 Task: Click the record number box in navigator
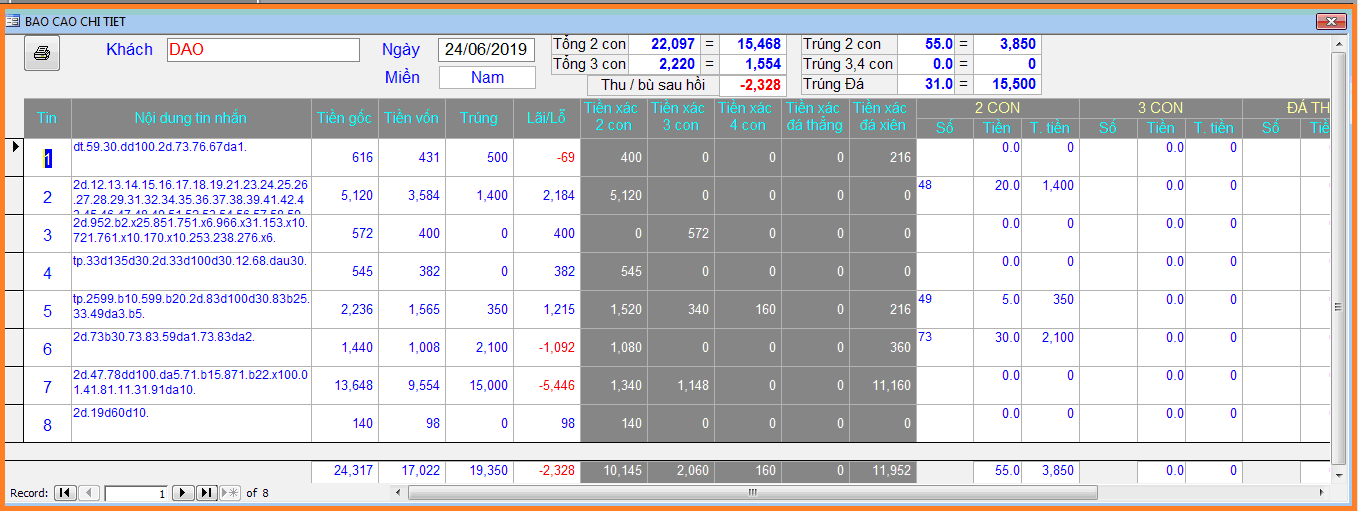135,493
